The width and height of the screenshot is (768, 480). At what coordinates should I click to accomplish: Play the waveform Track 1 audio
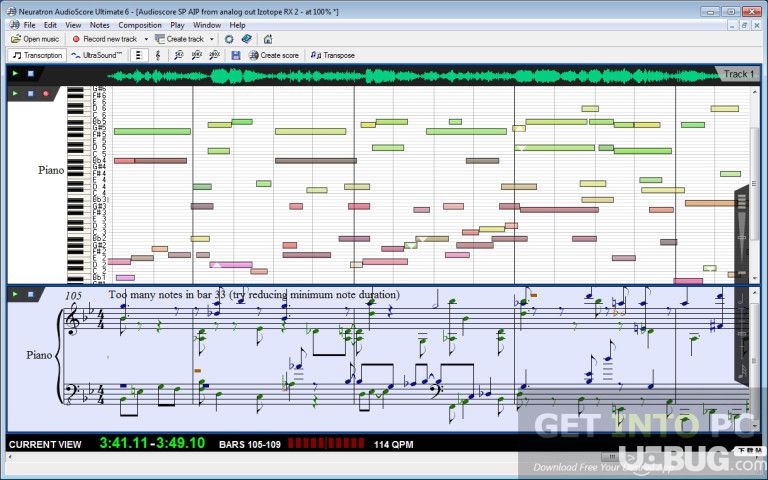(15, 73)
